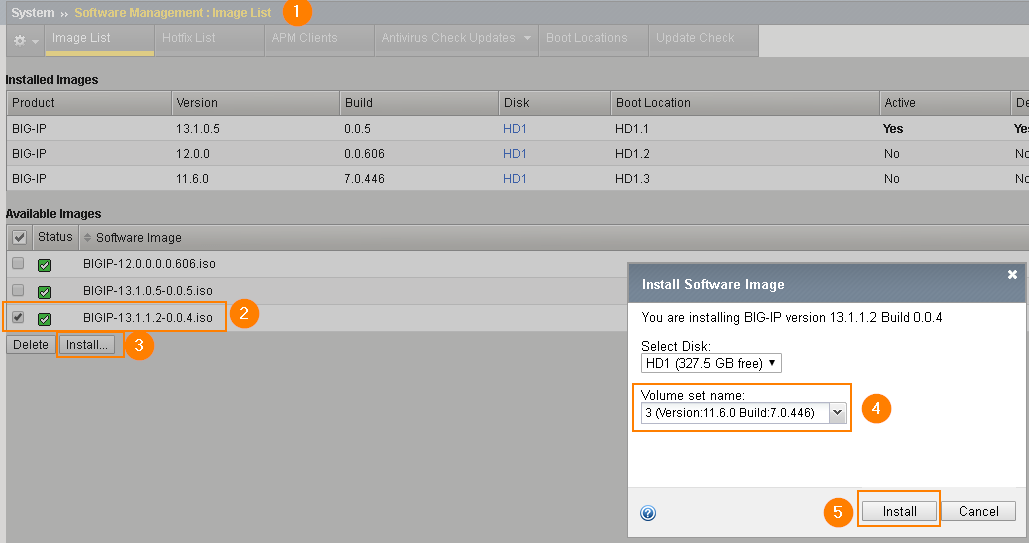This screenshot has height=543, width=1029.
Task: Click boot location HD1.3 cell
Action: (x=632, y=179)
